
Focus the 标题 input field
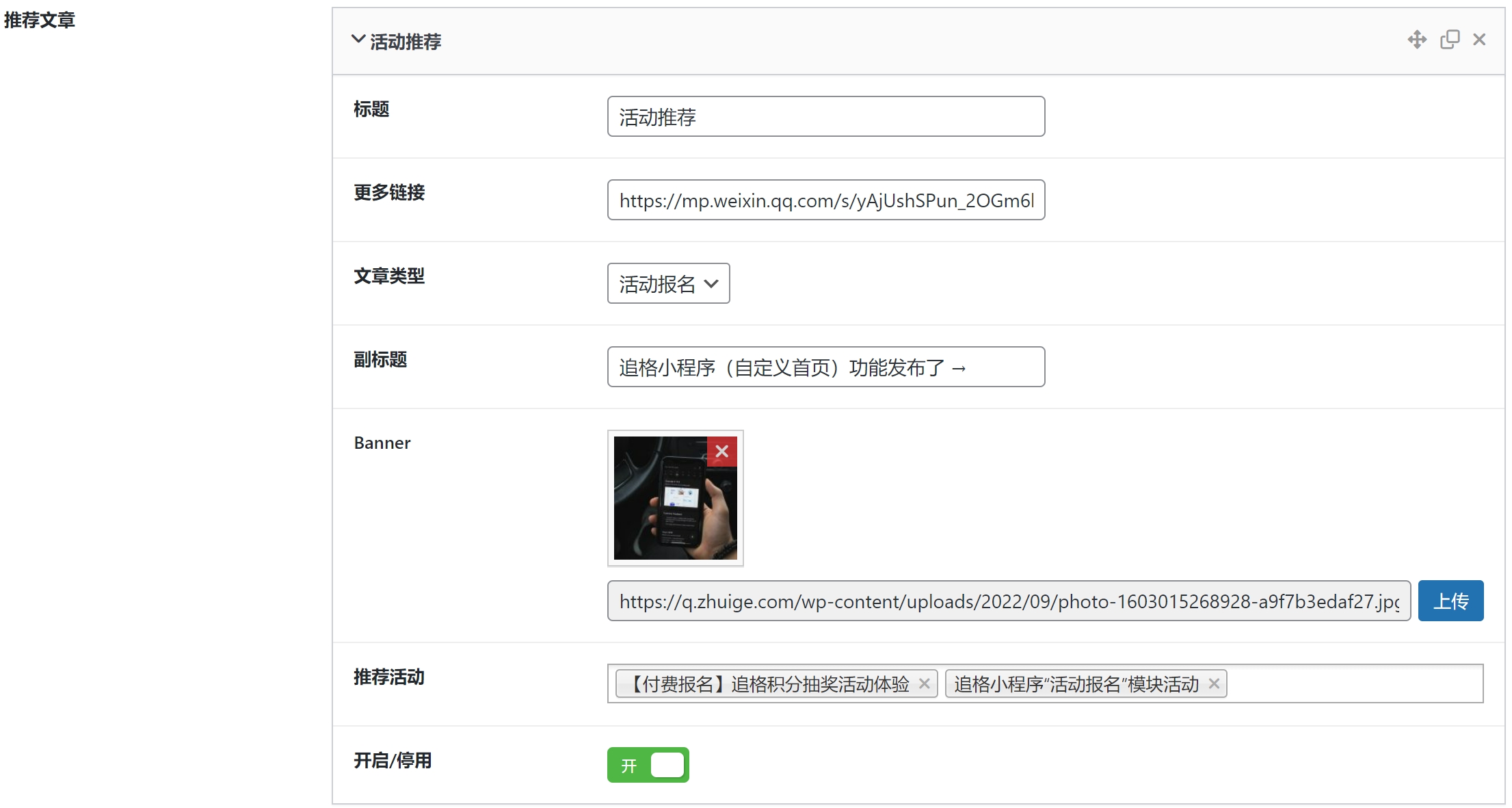click(x=826, y=116)
